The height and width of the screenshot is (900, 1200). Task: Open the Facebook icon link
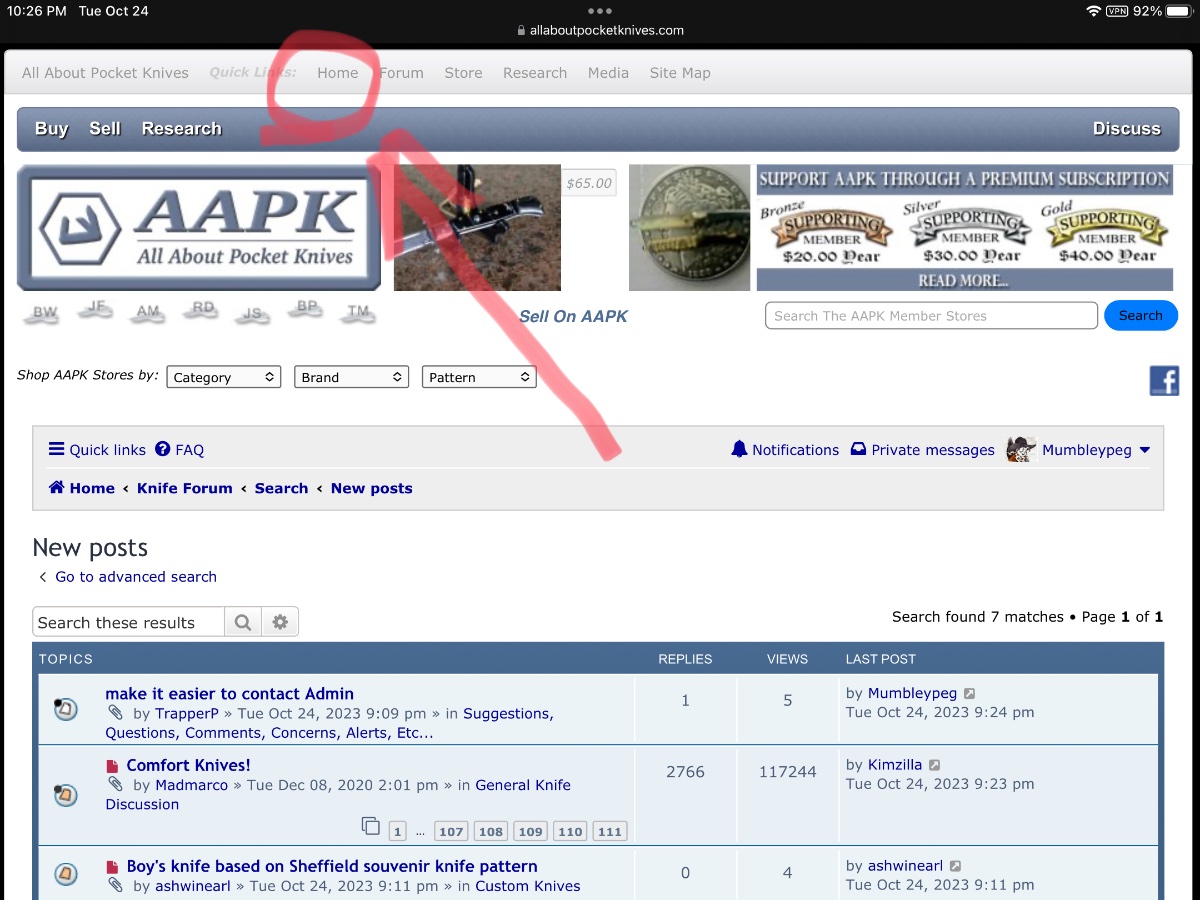pyautogui.click(x=1164, y=380)
